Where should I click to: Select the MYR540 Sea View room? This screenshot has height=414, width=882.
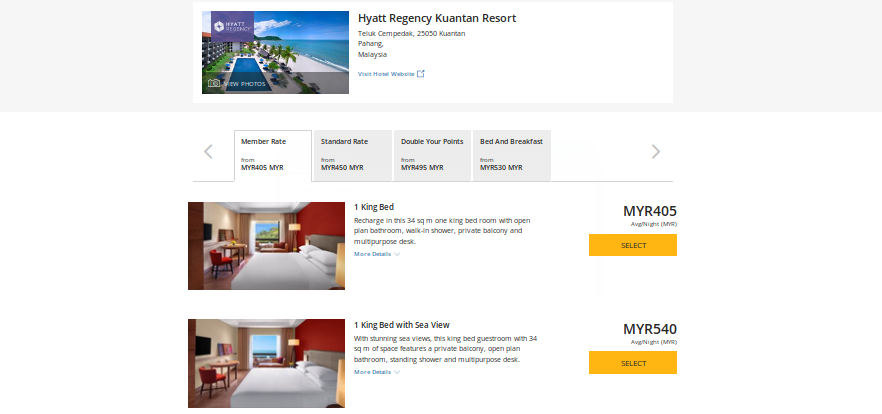pos(632,363)
